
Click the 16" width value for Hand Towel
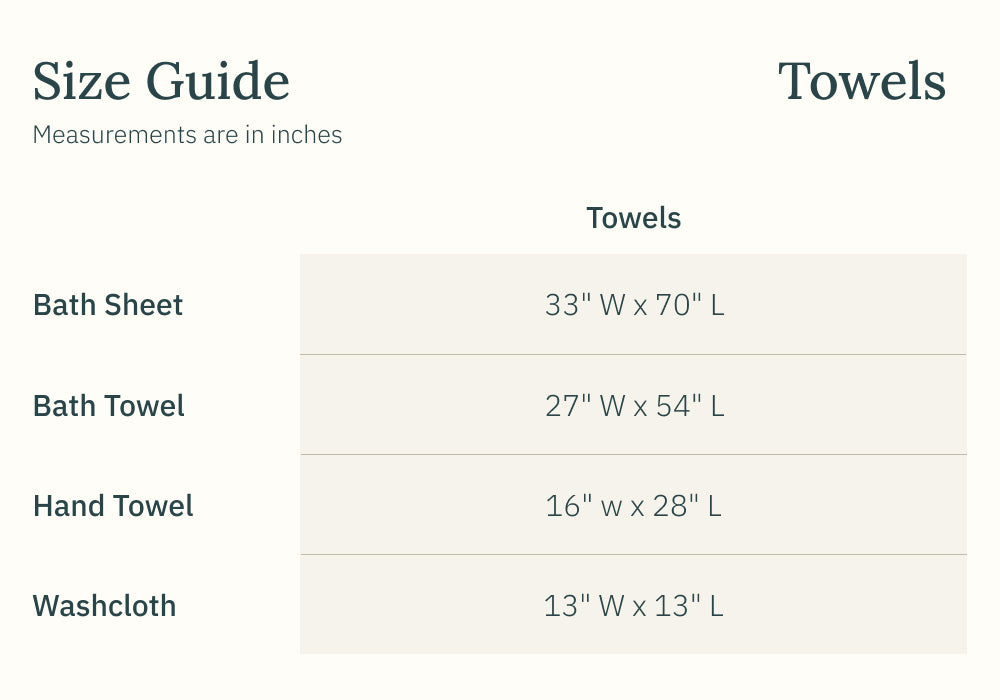[568, 506]
